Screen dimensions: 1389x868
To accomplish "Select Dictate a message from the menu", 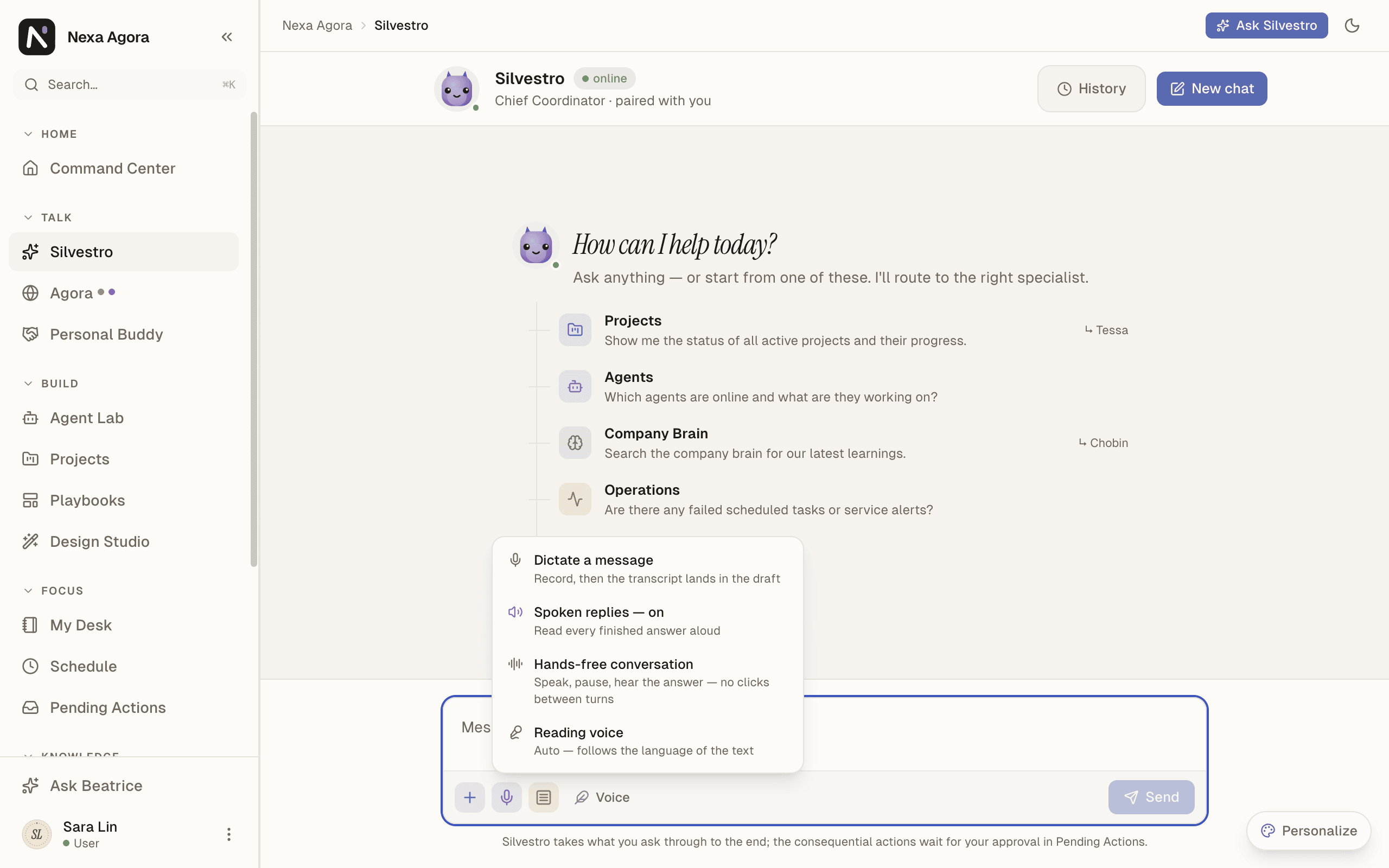I will (647, 569).
